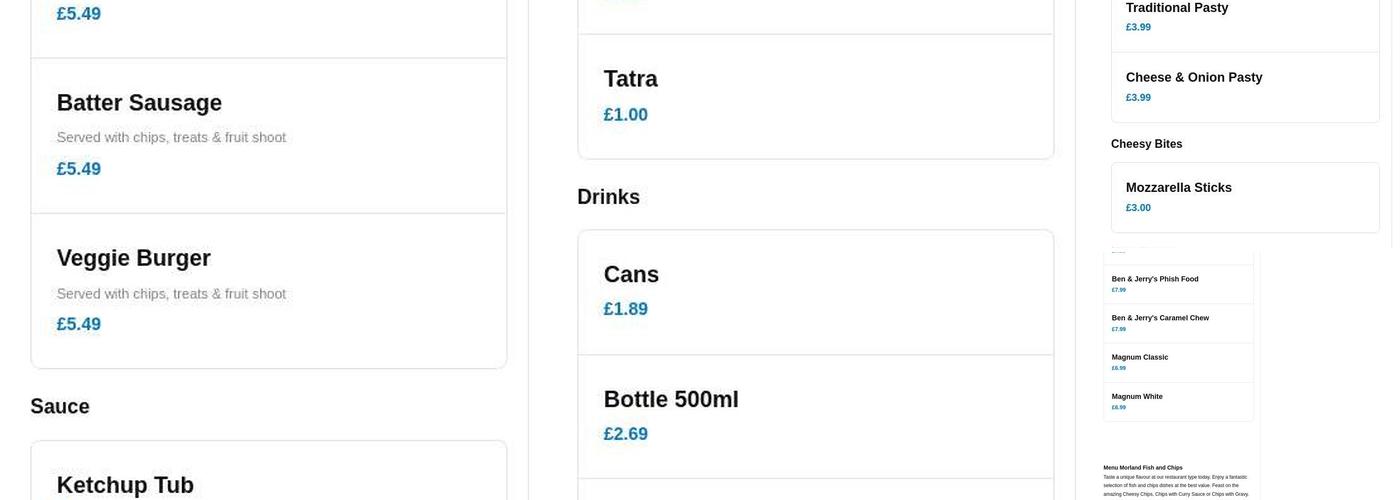Image resolution: width=1400 pixels, height=500 pixels.
Task: Select Mozzarella Sticks under Cheesy Bites
Action: (x=1178, y=188)
